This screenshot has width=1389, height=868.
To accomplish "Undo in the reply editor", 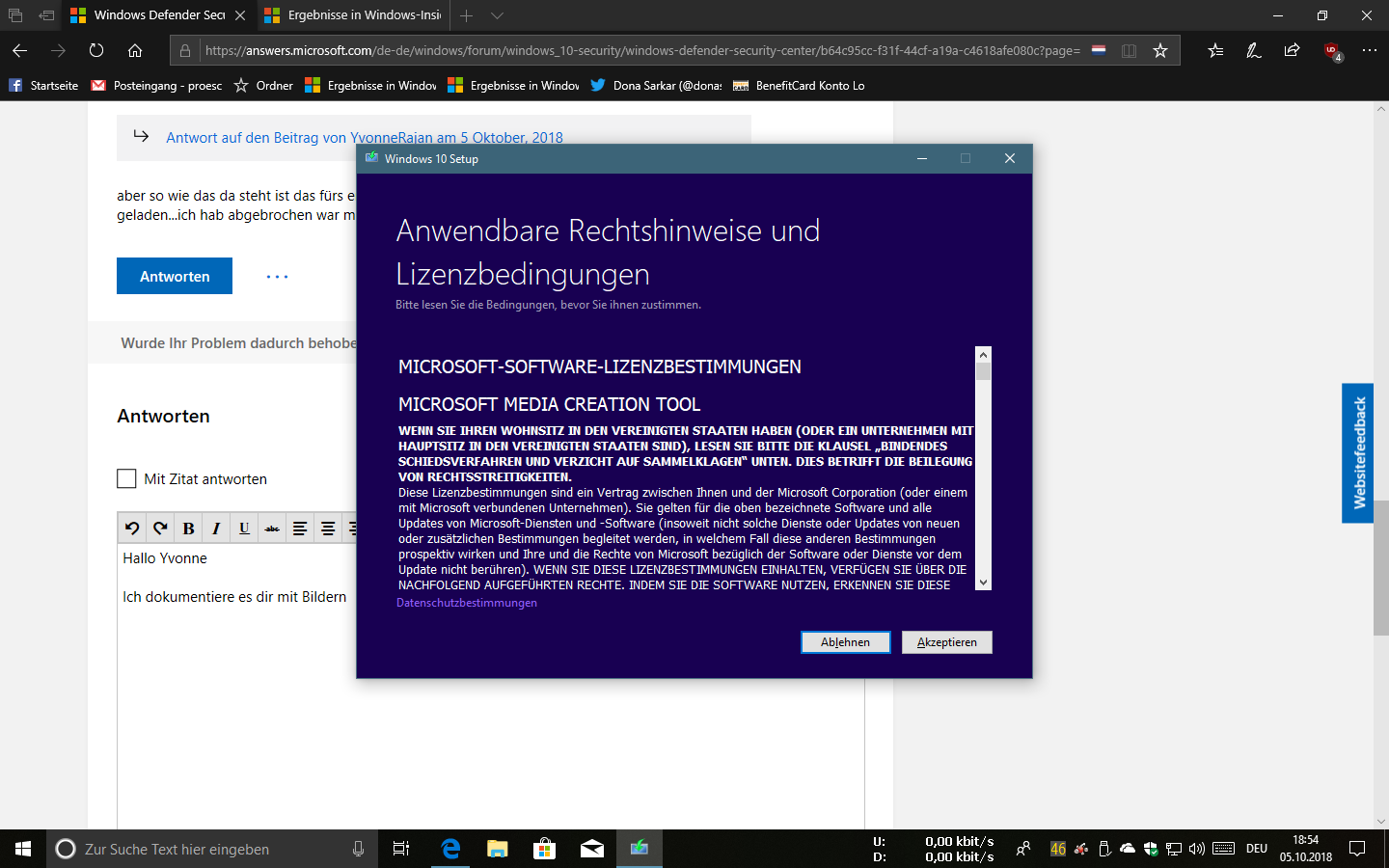I will [x=132, y=528].
